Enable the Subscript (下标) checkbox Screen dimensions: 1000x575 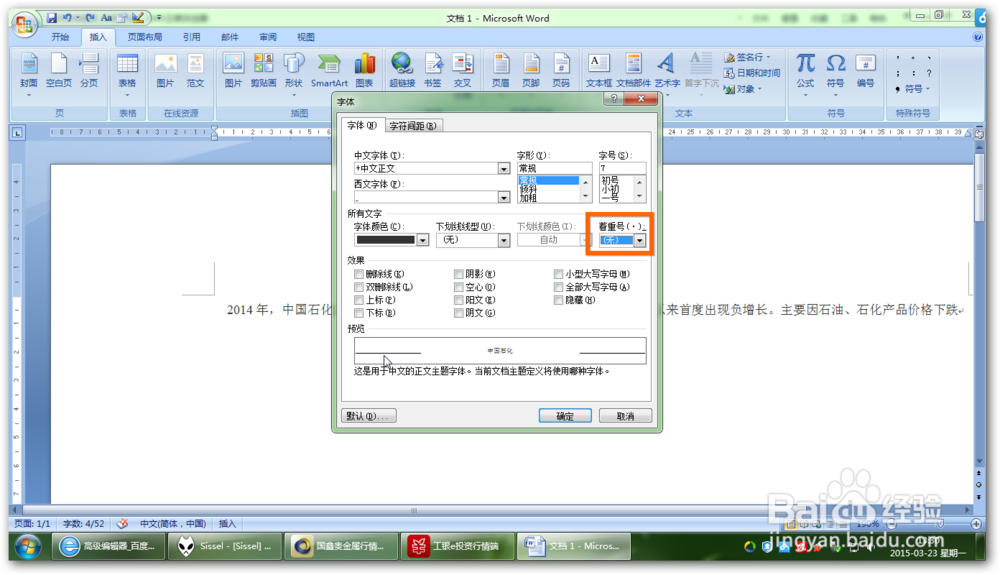[x=358, y=313]
